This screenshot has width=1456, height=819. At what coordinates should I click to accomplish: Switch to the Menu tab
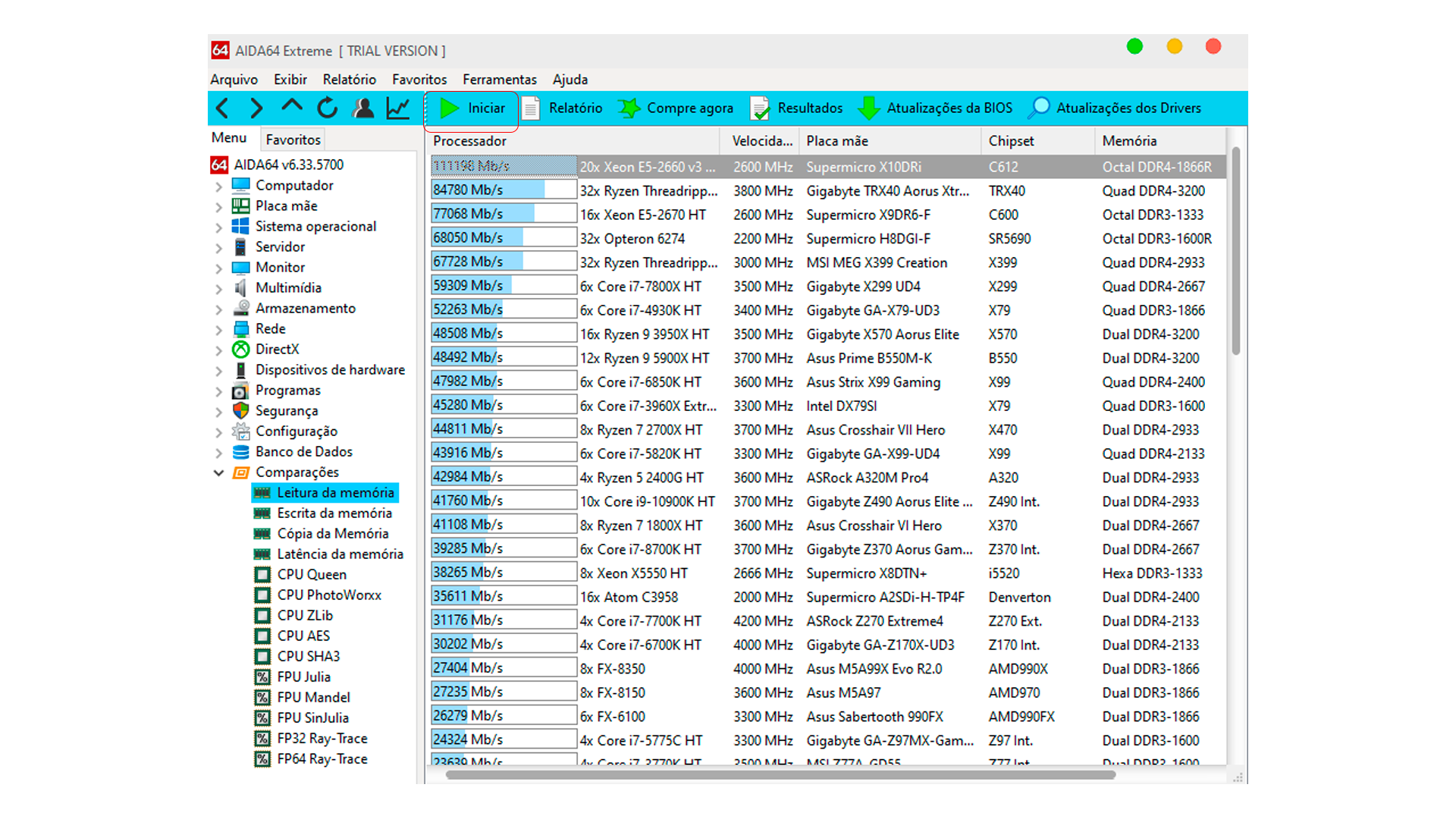click(x=229, y=138)
